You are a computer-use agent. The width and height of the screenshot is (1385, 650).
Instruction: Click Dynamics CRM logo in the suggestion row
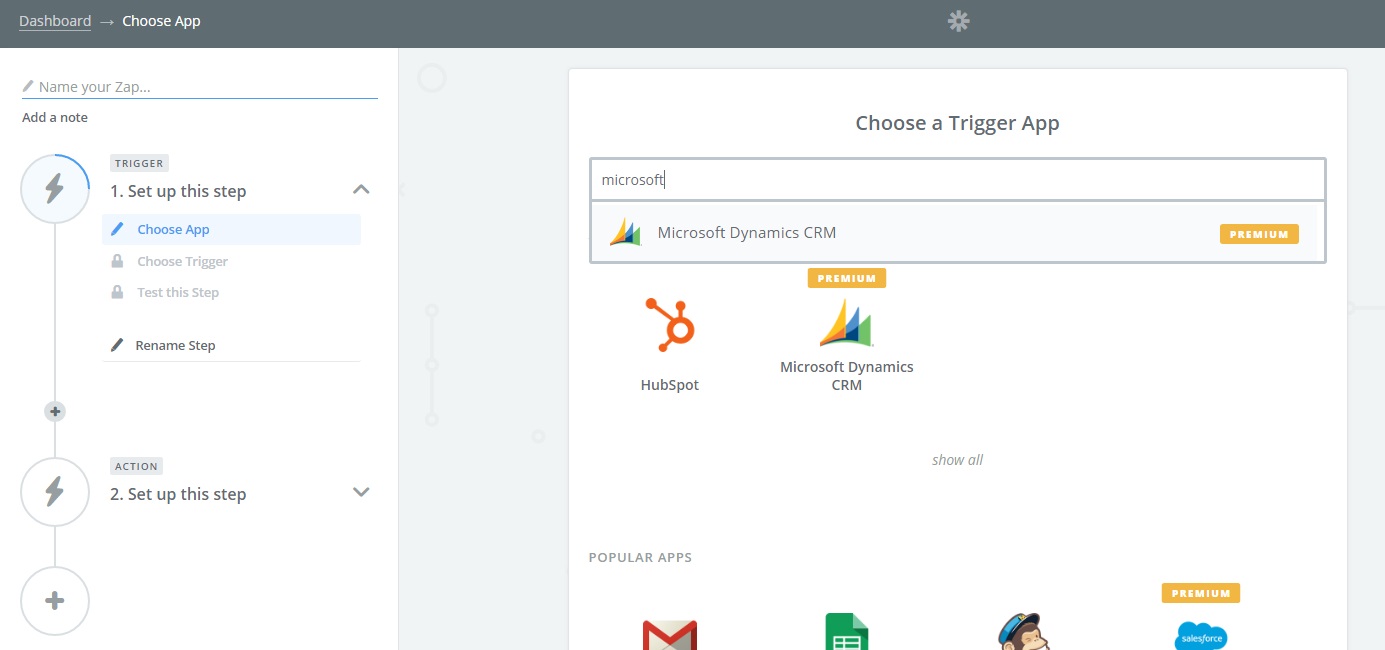[x=626, y=232]
